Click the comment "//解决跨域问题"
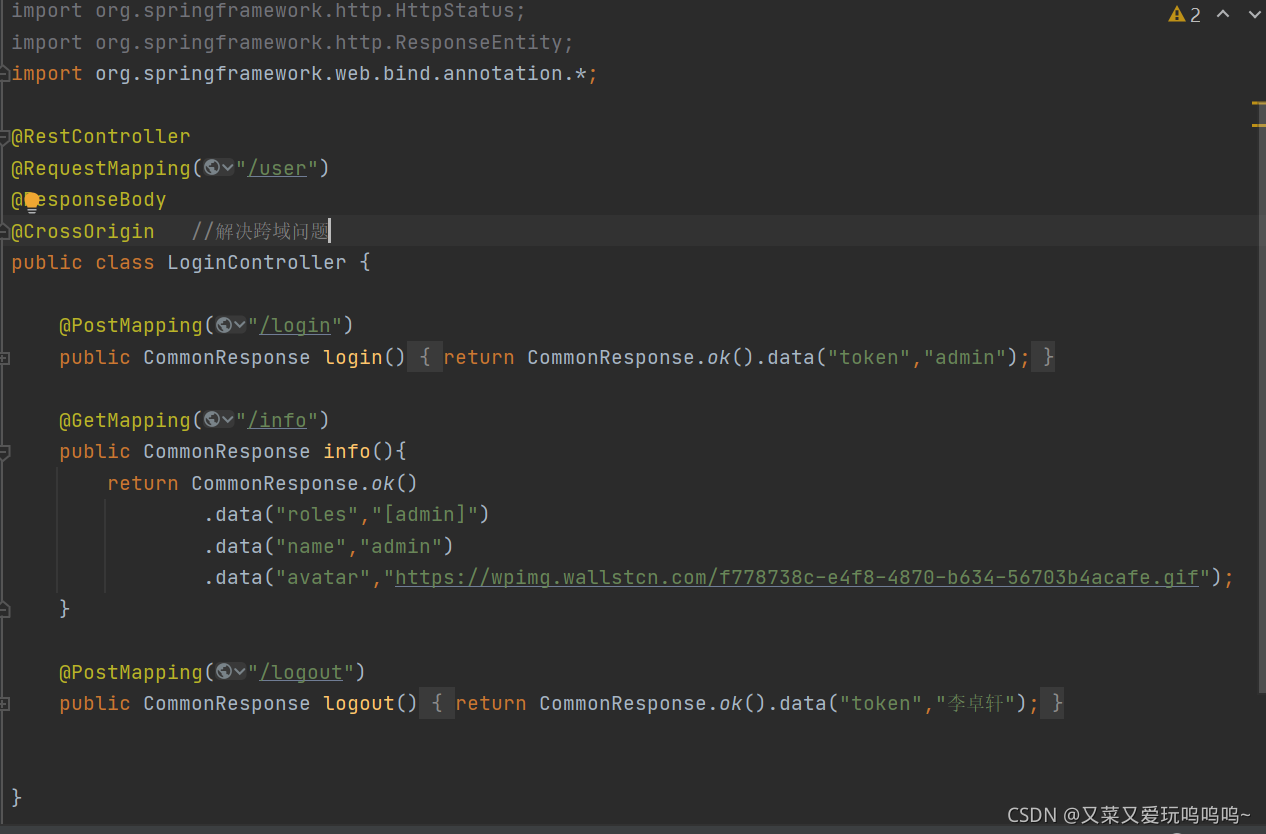Viewport: 1266px width, 834px height. (260, 231)
